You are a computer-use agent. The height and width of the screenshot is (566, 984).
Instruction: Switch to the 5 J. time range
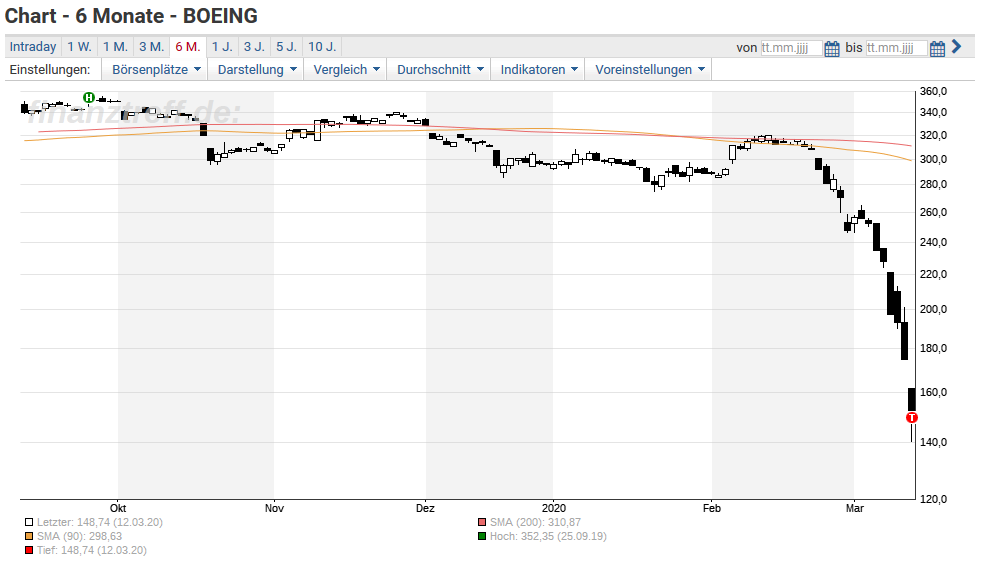(x=287, y=47)
